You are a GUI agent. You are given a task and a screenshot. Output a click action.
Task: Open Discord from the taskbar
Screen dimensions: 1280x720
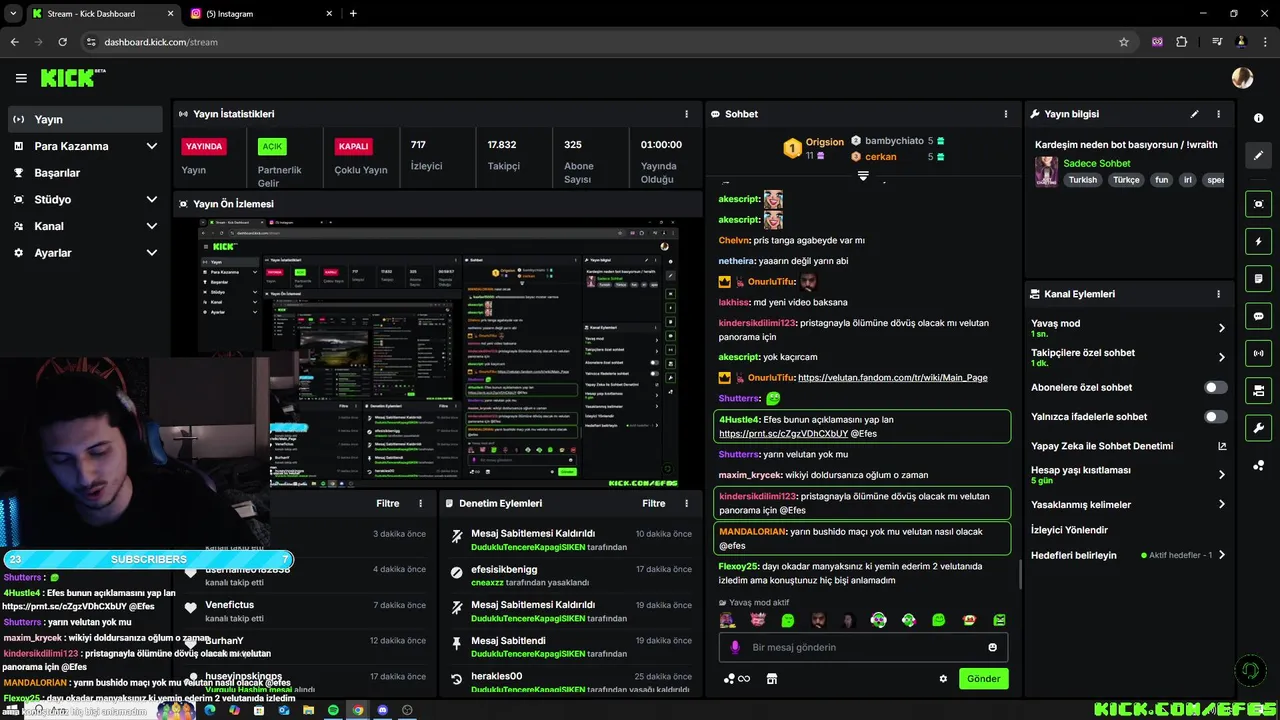[382, 710]
